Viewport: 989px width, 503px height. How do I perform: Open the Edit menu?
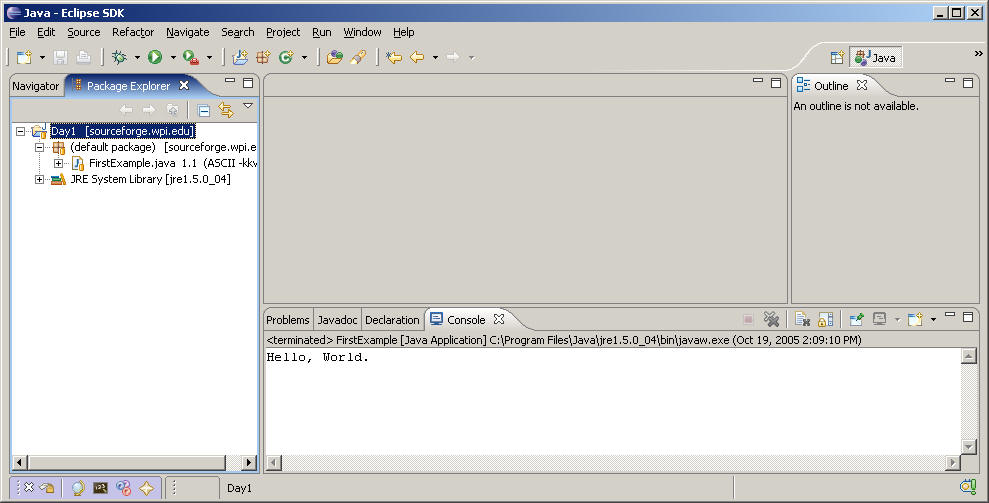pyautogui.click(x=46, y=32)
